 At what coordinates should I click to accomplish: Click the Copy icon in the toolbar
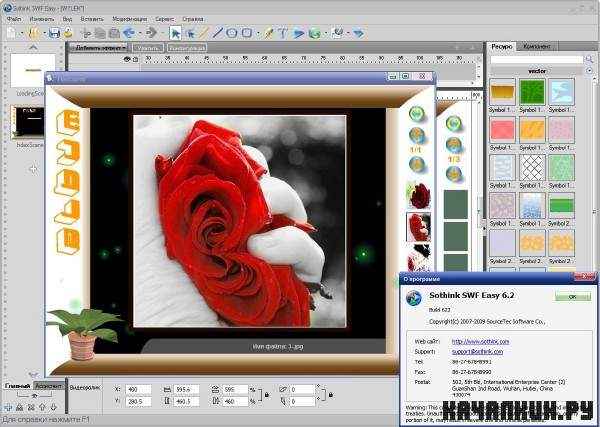tap(100, 33)
